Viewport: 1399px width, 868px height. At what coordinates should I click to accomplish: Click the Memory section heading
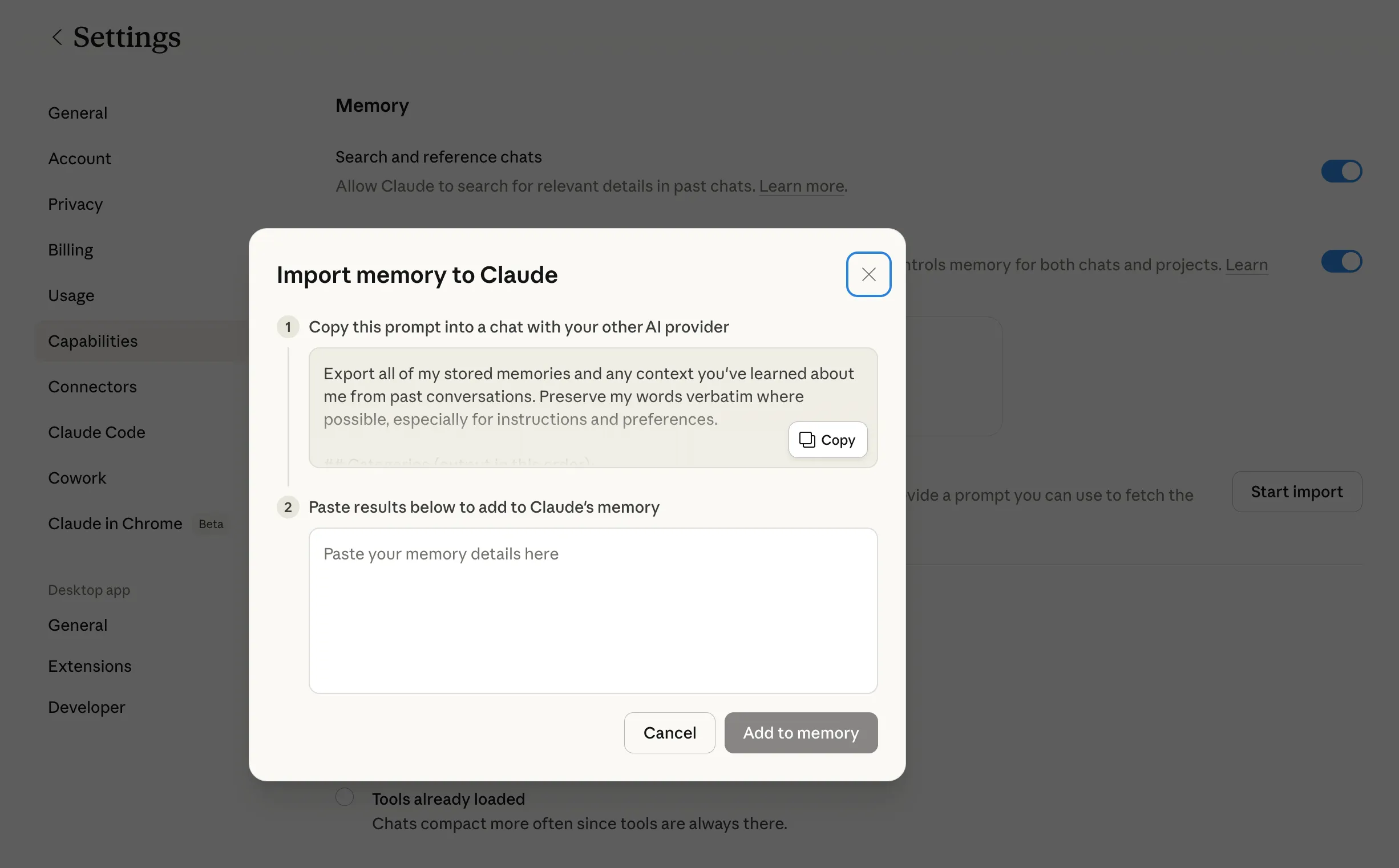pyautogui.click(x=372, y=106)
